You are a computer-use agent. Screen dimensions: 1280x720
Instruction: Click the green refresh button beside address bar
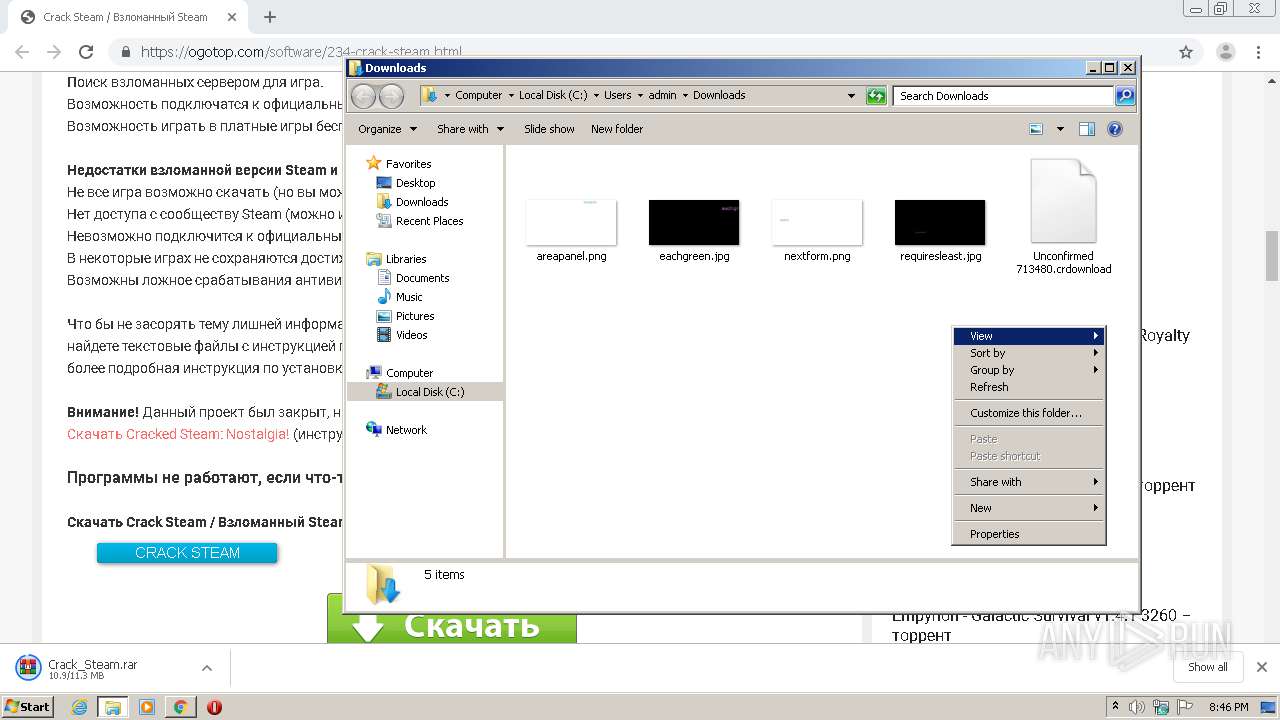[x=876, y=96]
